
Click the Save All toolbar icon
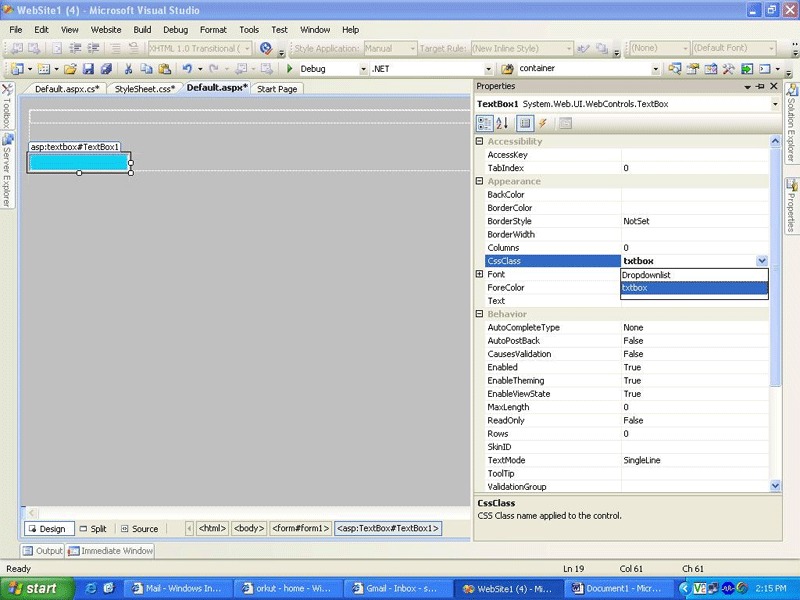107,68
